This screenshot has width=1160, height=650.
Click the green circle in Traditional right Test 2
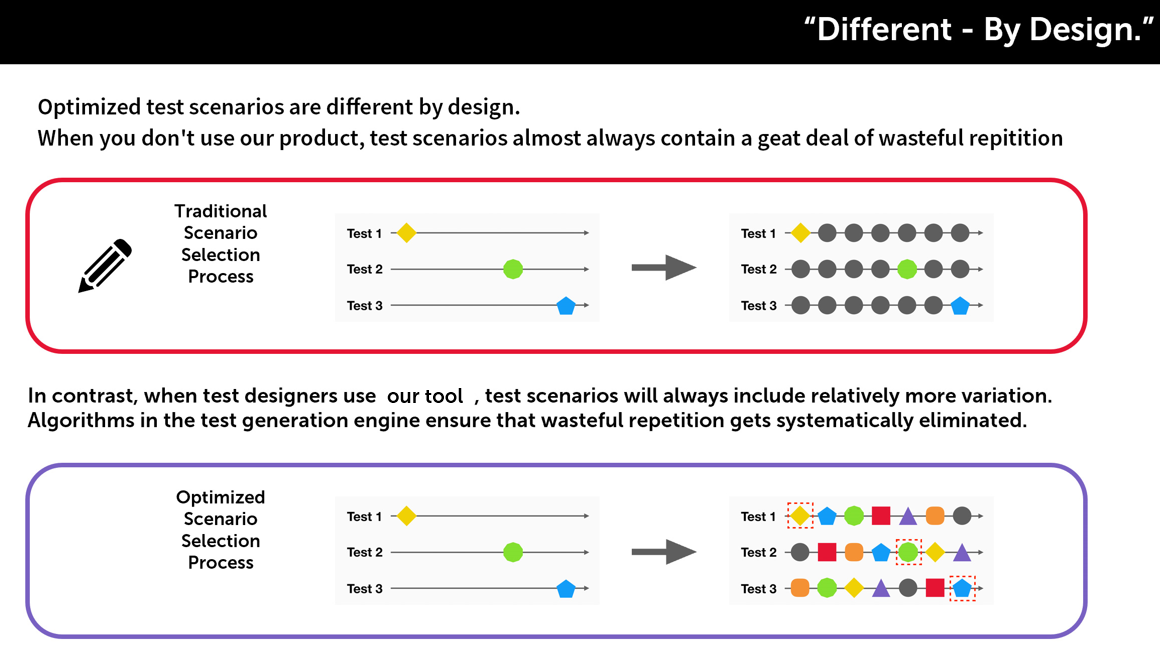point(907,269)
